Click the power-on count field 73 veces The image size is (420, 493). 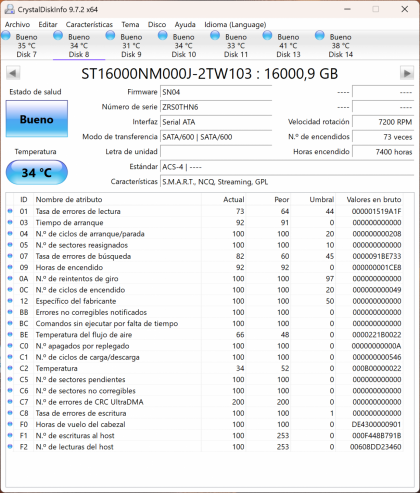click(383, 137)
